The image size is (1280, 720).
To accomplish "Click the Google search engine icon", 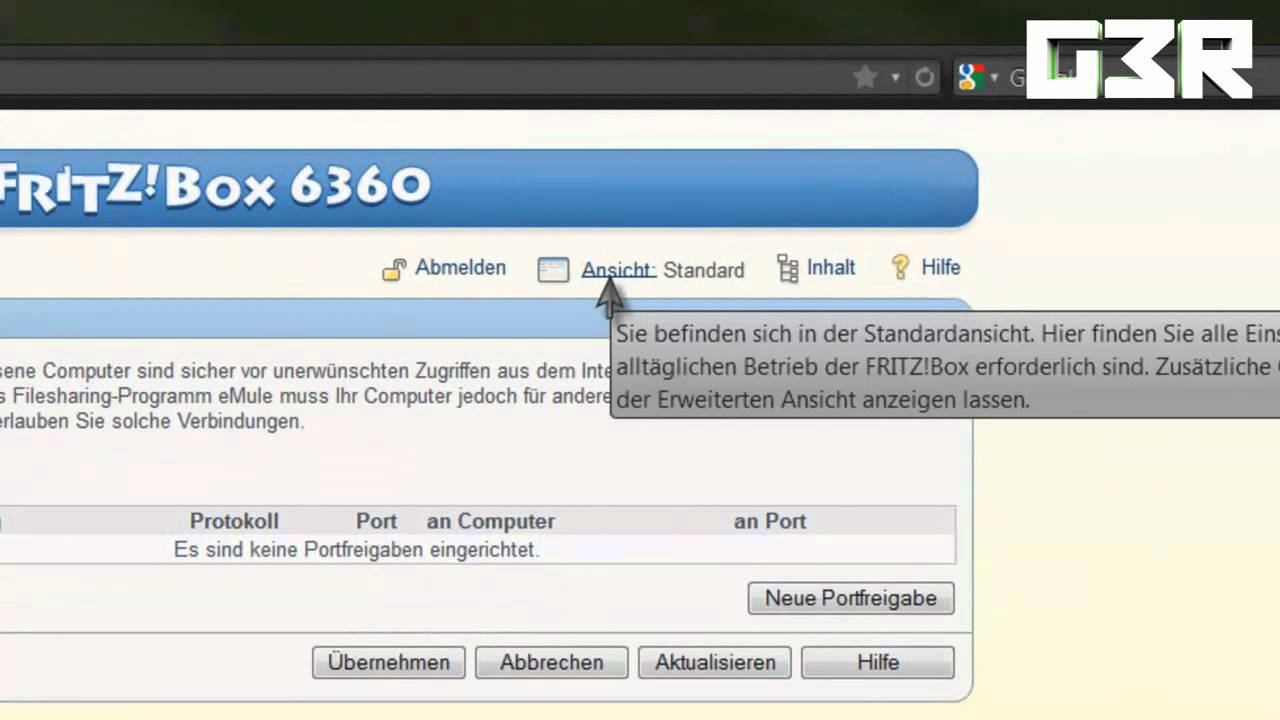I will click(x=969, y=76).
